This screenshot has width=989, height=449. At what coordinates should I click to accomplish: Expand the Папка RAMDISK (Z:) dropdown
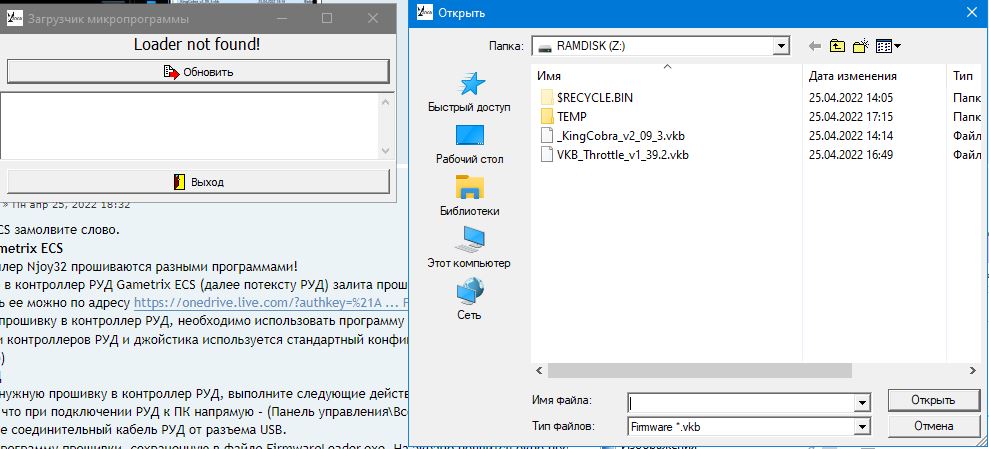[x=781, y=46]
